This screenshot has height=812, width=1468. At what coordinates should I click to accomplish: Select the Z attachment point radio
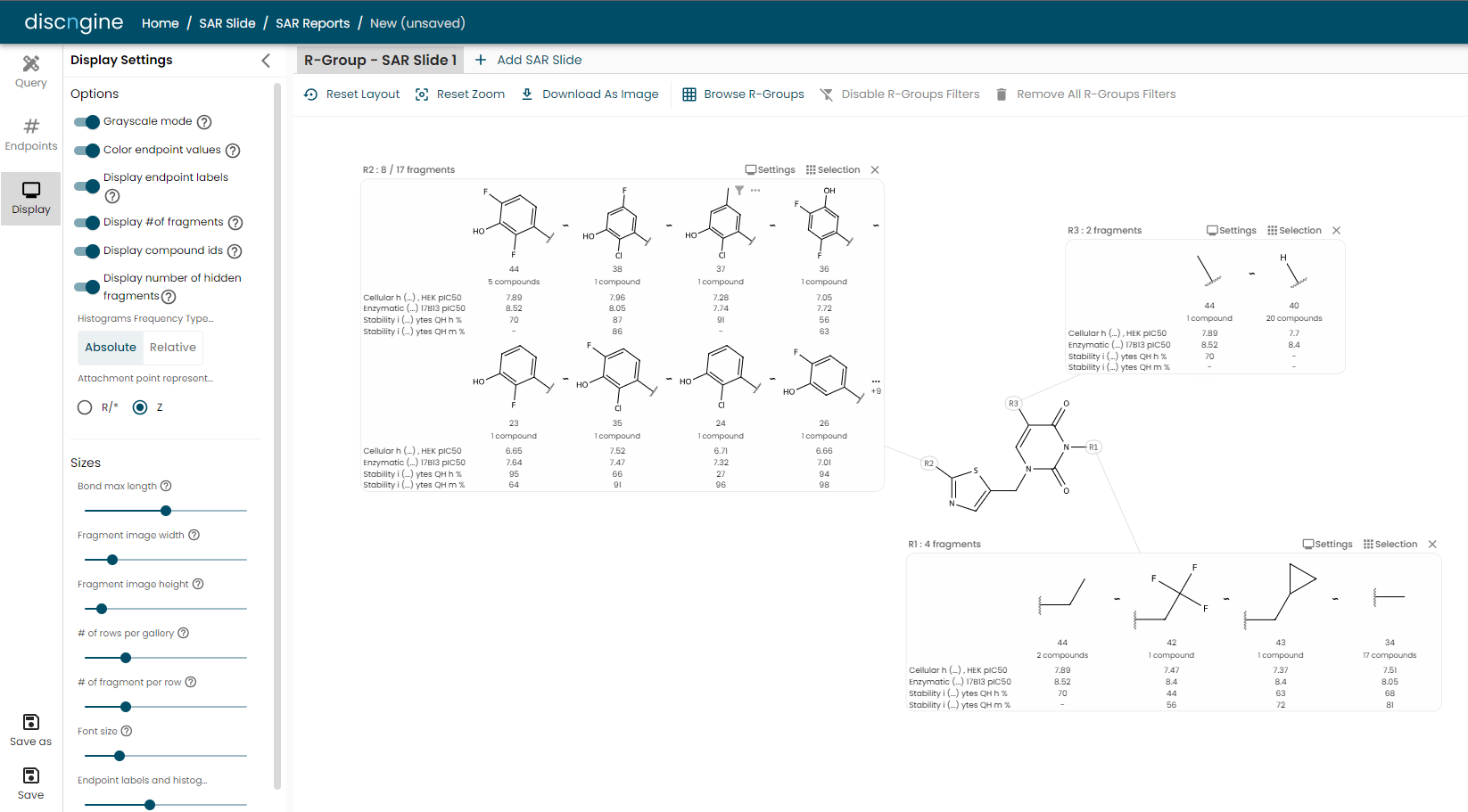click(x=140, y=407)
